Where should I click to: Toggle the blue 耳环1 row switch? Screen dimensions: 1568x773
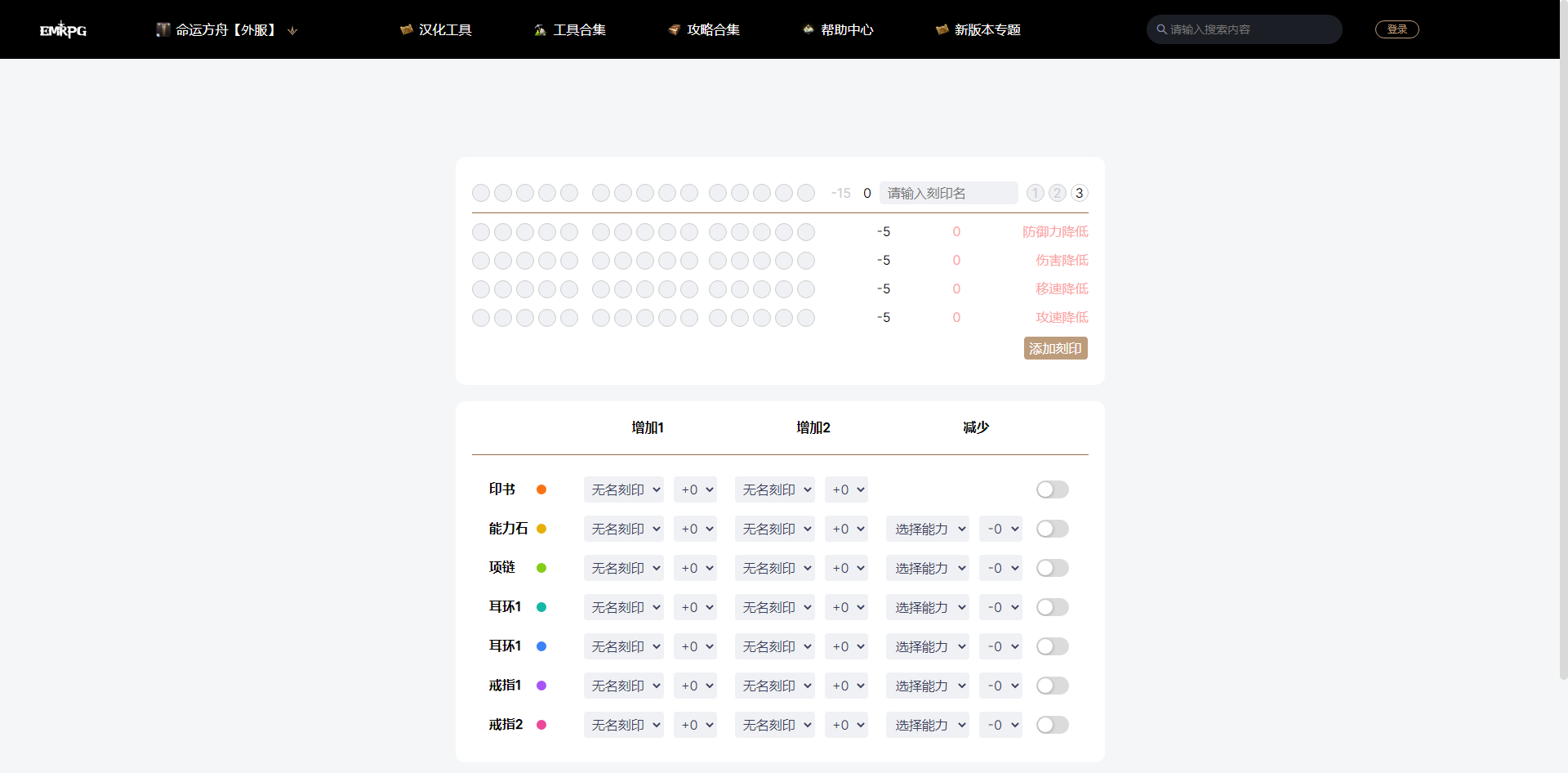pyautogui.click(x=1053, y=646)
